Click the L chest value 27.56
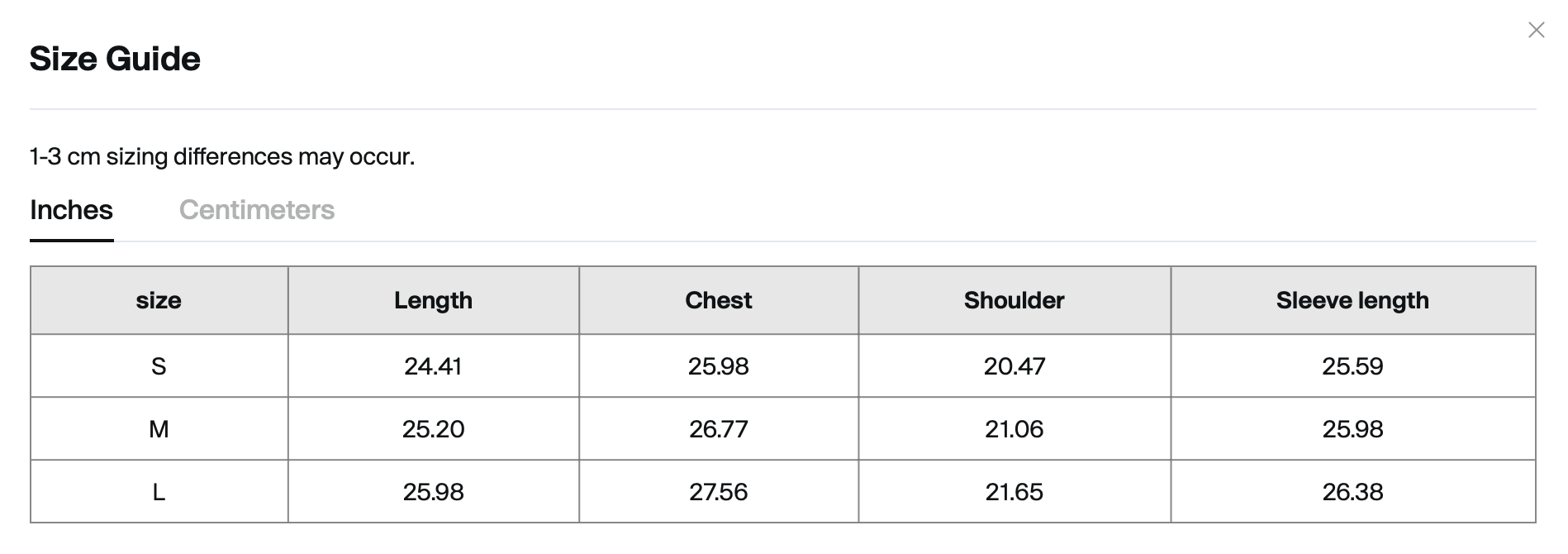1568x554 pixels. pos(719,492)
